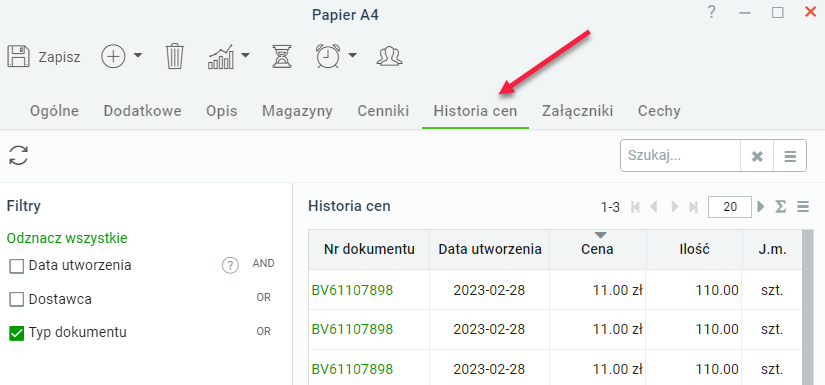The width and height of the screenshot is (825, 385).
Task: Switch to the Ogólne tab
Action: pyautogui.click(x=54, y=112)
